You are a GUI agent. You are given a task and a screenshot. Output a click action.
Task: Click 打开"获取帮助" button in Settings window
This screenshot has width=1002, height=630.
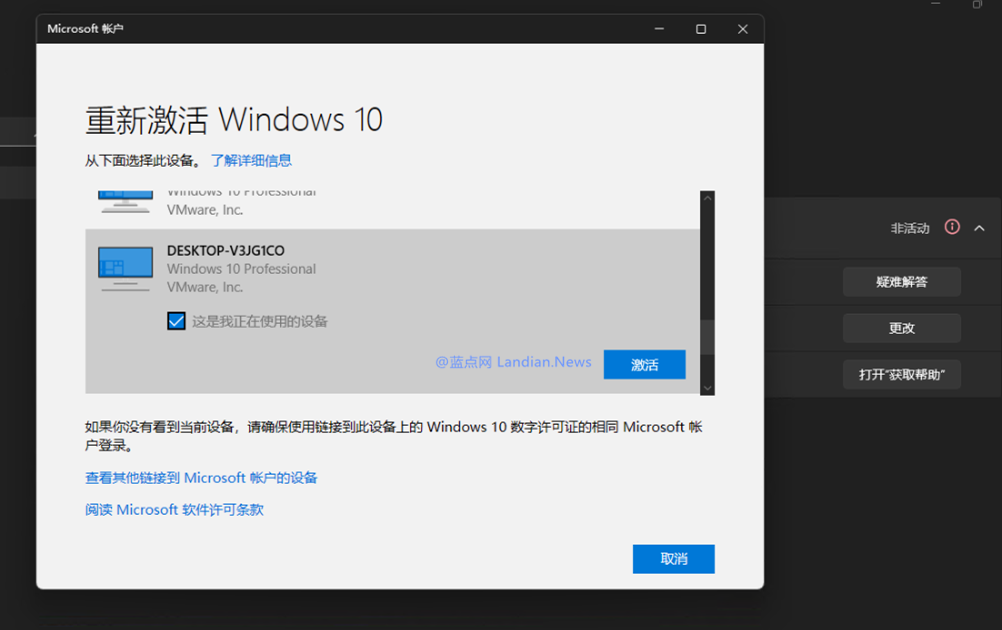pyautogui.click(x=902, y=374)
